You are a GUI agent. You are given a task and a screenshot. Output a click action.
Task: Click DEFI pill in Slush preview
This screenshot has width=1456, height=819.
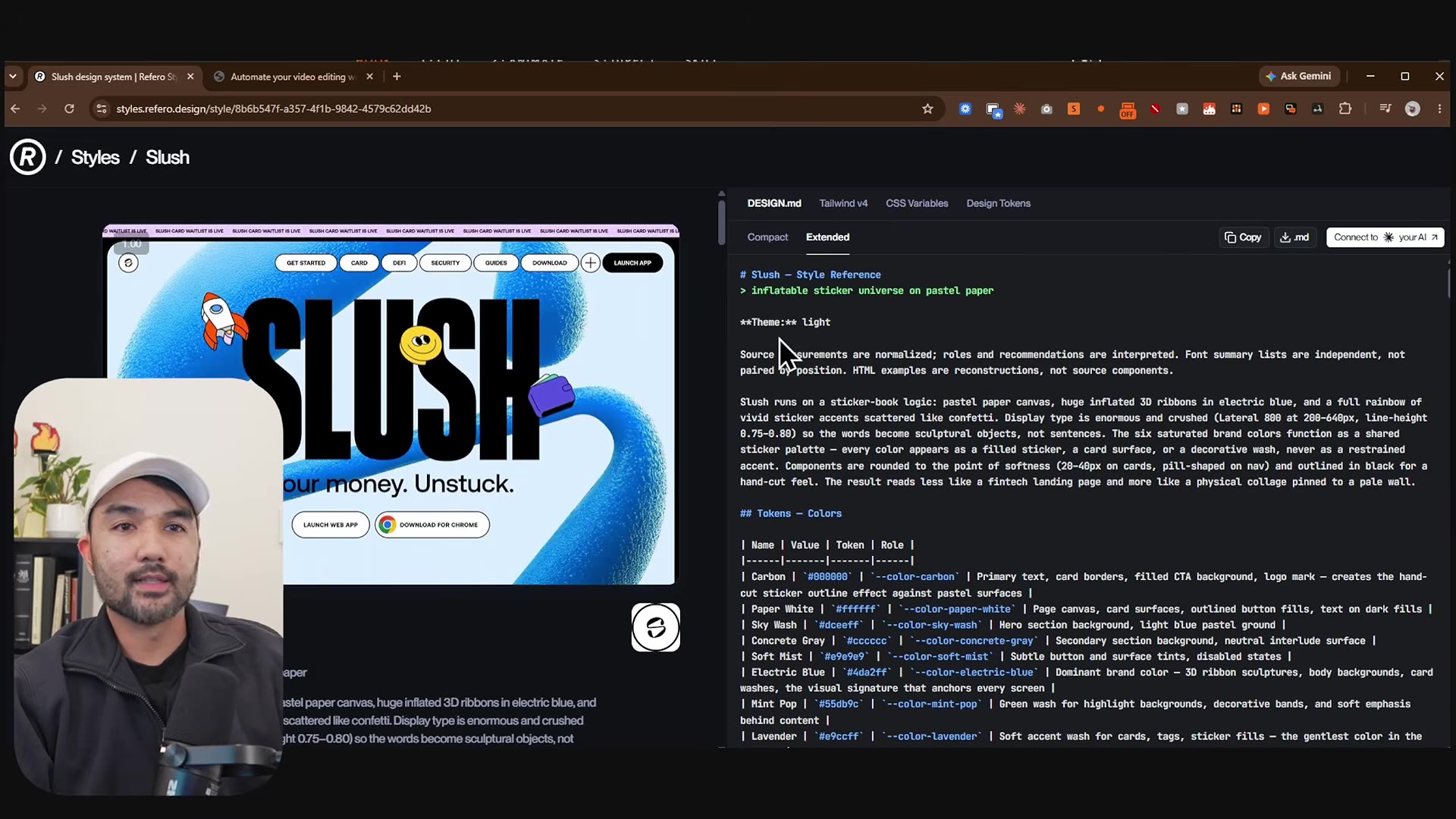click(399, 262)
